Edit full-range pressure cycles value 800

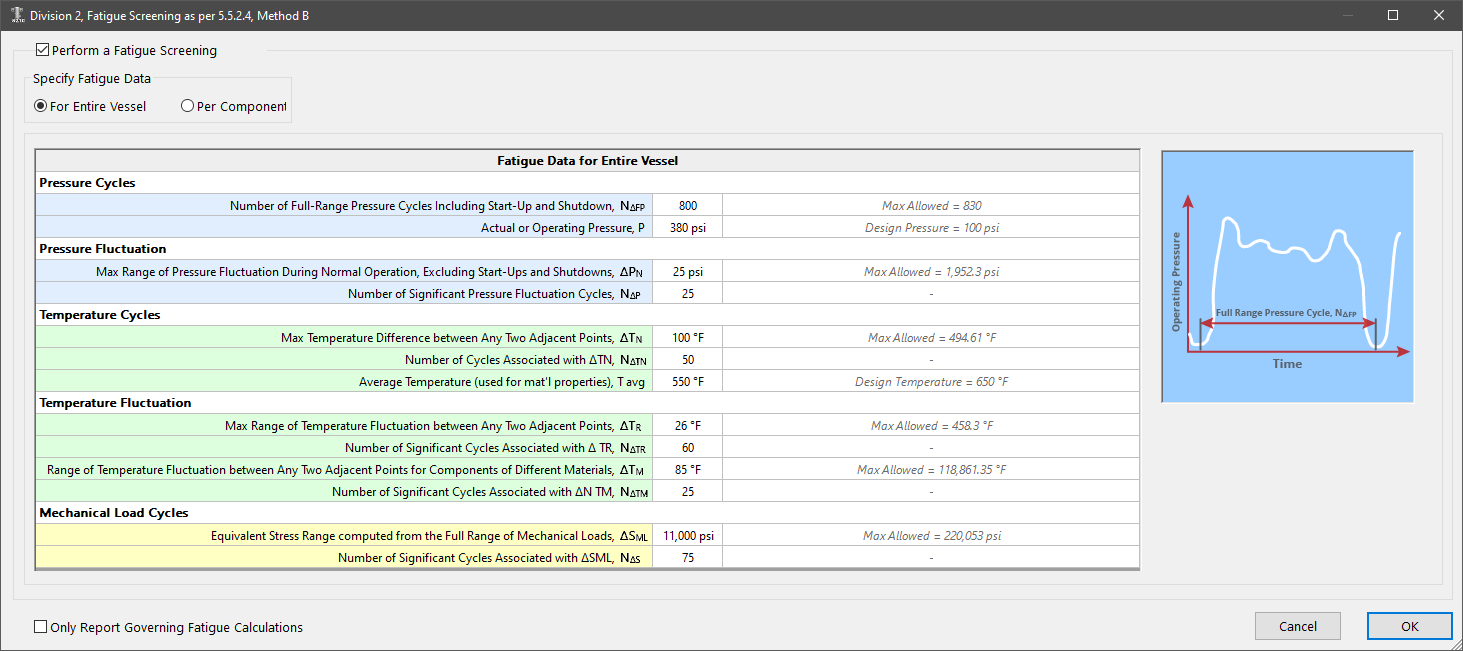tap(687, 205)
